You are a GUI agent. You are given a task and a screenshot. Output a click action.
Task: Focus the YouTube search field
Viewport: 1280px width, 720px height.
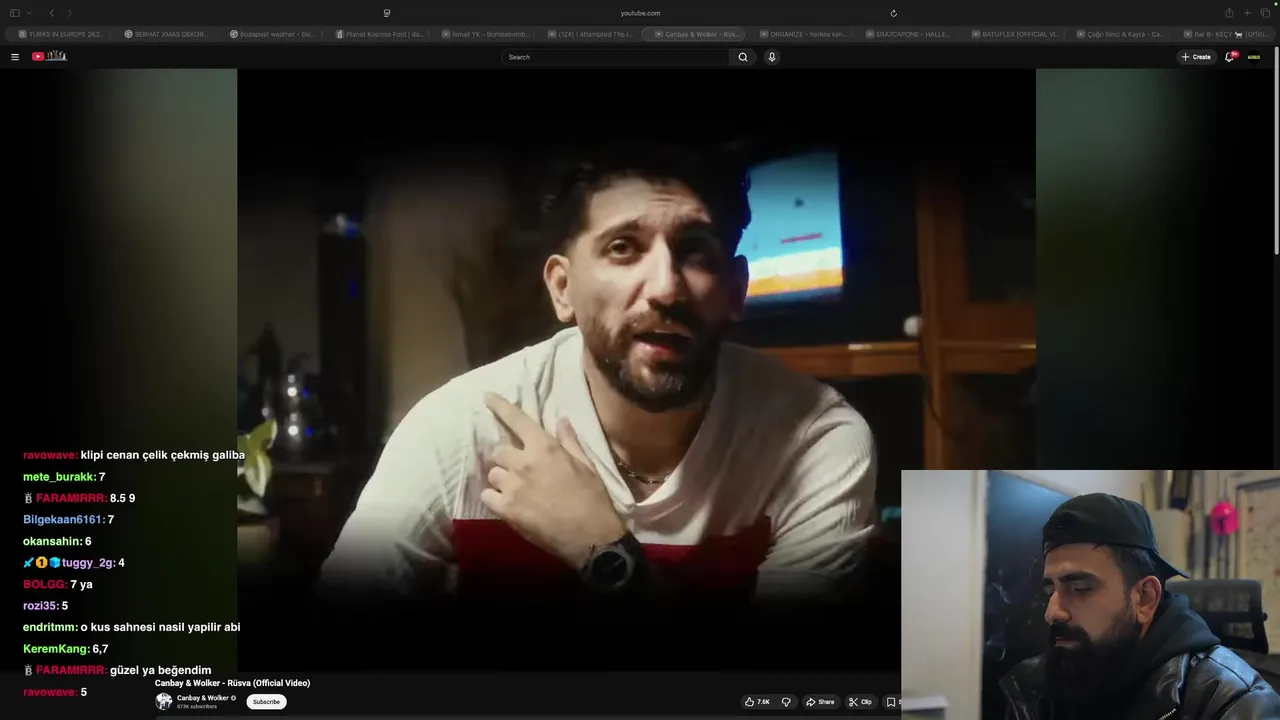616,57
